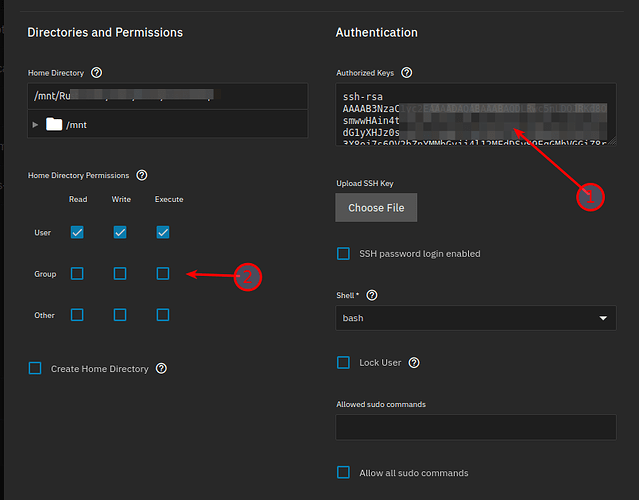Check Allow all sudo commands
The width and height of the screenshot is (639, 500).
click(x=343, y=472)
